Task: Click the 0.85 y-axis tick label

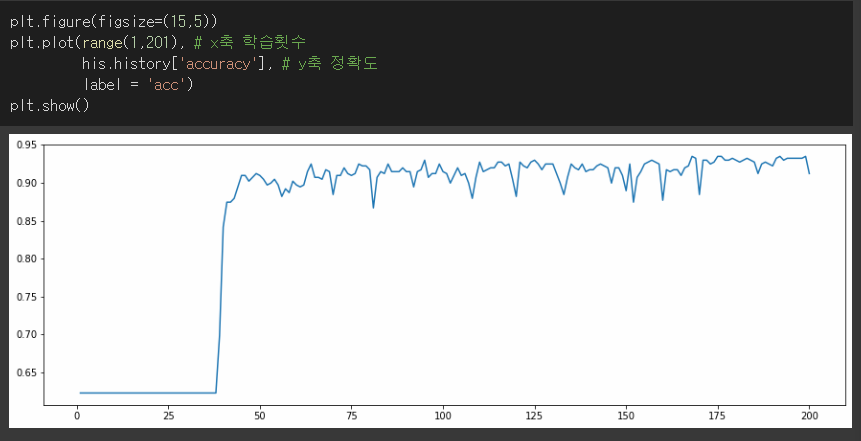Action: pos(26,221)
